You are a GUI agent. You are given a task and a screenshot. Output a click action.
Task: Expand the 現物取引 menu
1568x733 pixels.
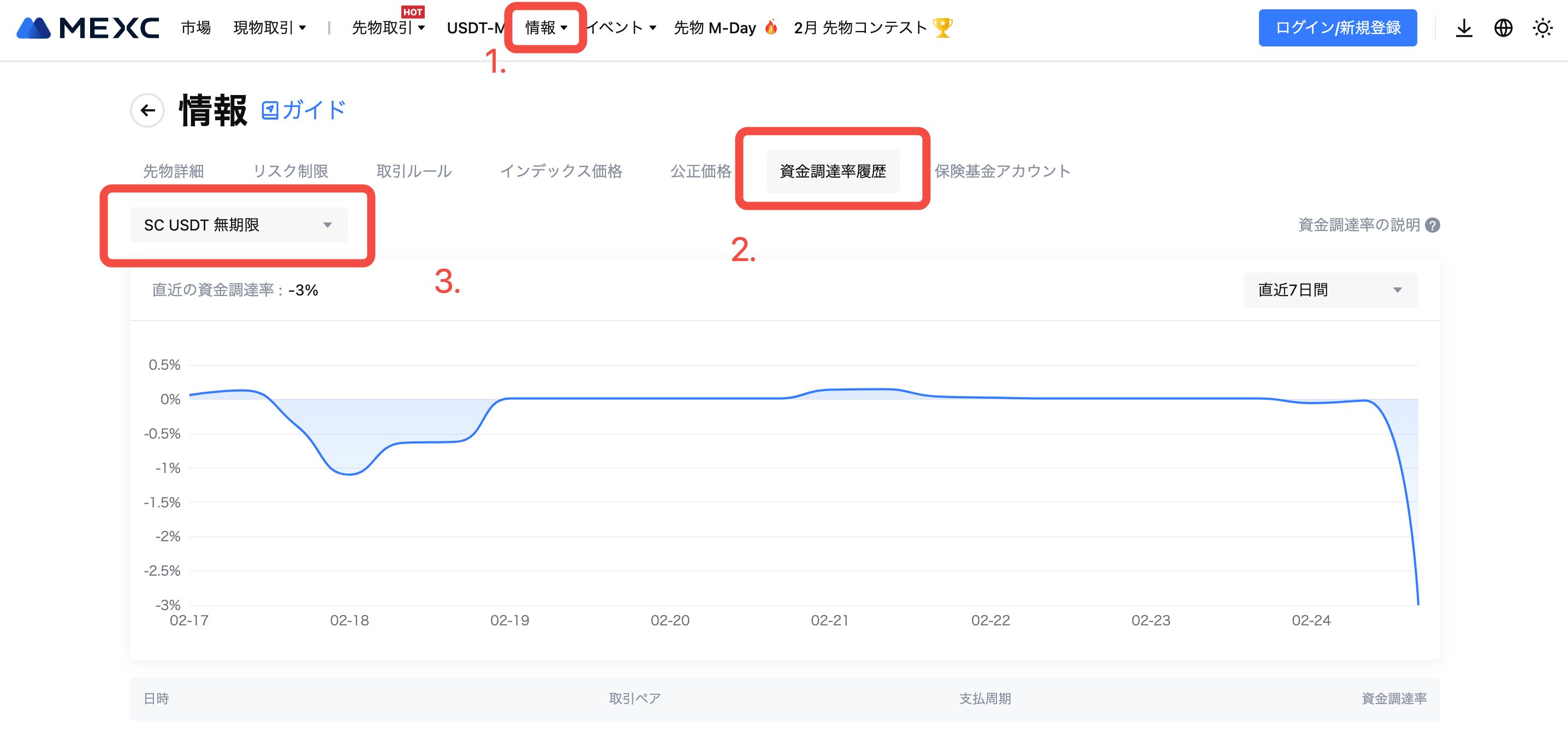[x=269, y=28]
